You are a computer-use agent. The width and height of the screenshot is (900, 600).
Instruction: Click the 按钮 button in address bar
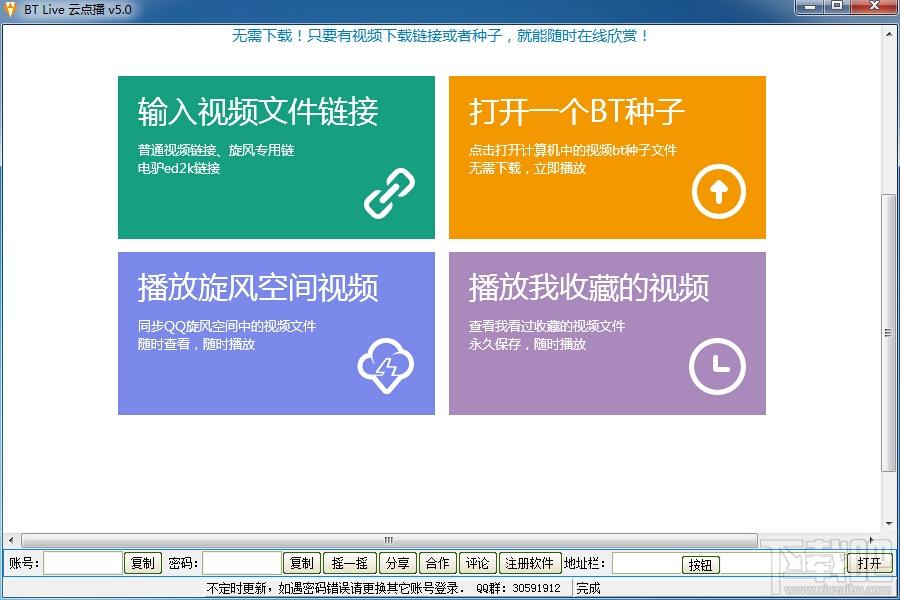pyautogui.click(x=700, y=565)
